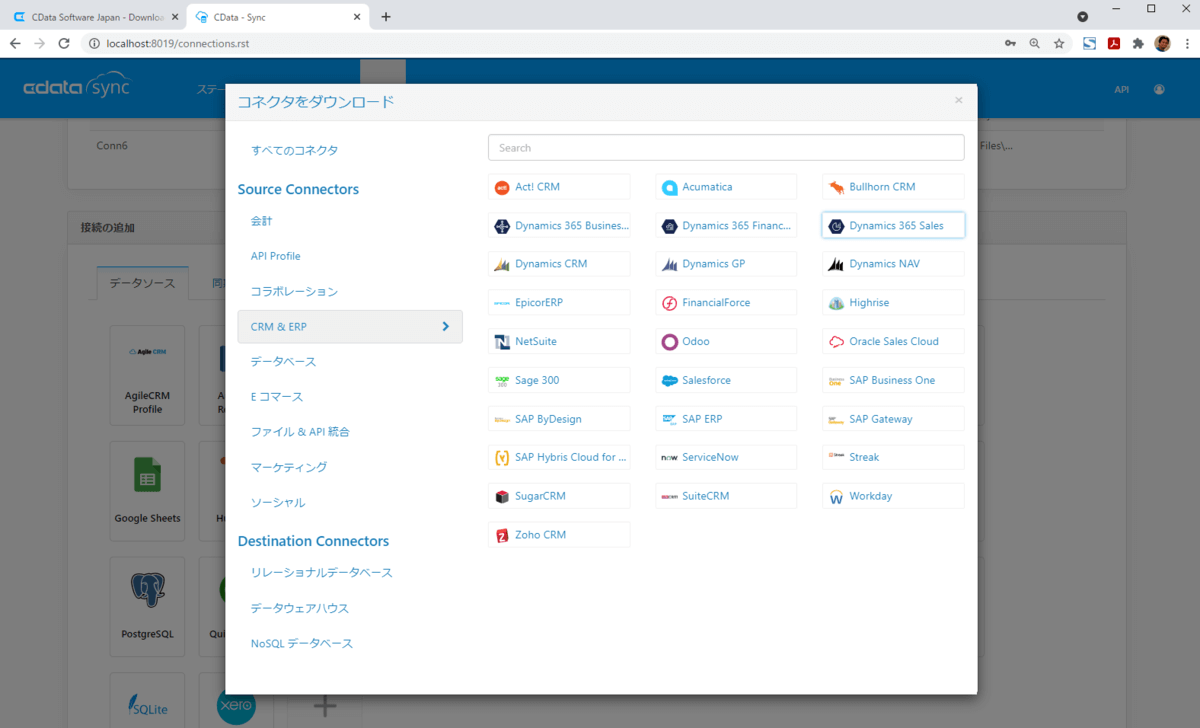
Task: Select the NetSuite connector
Action: tap(559, 341)
